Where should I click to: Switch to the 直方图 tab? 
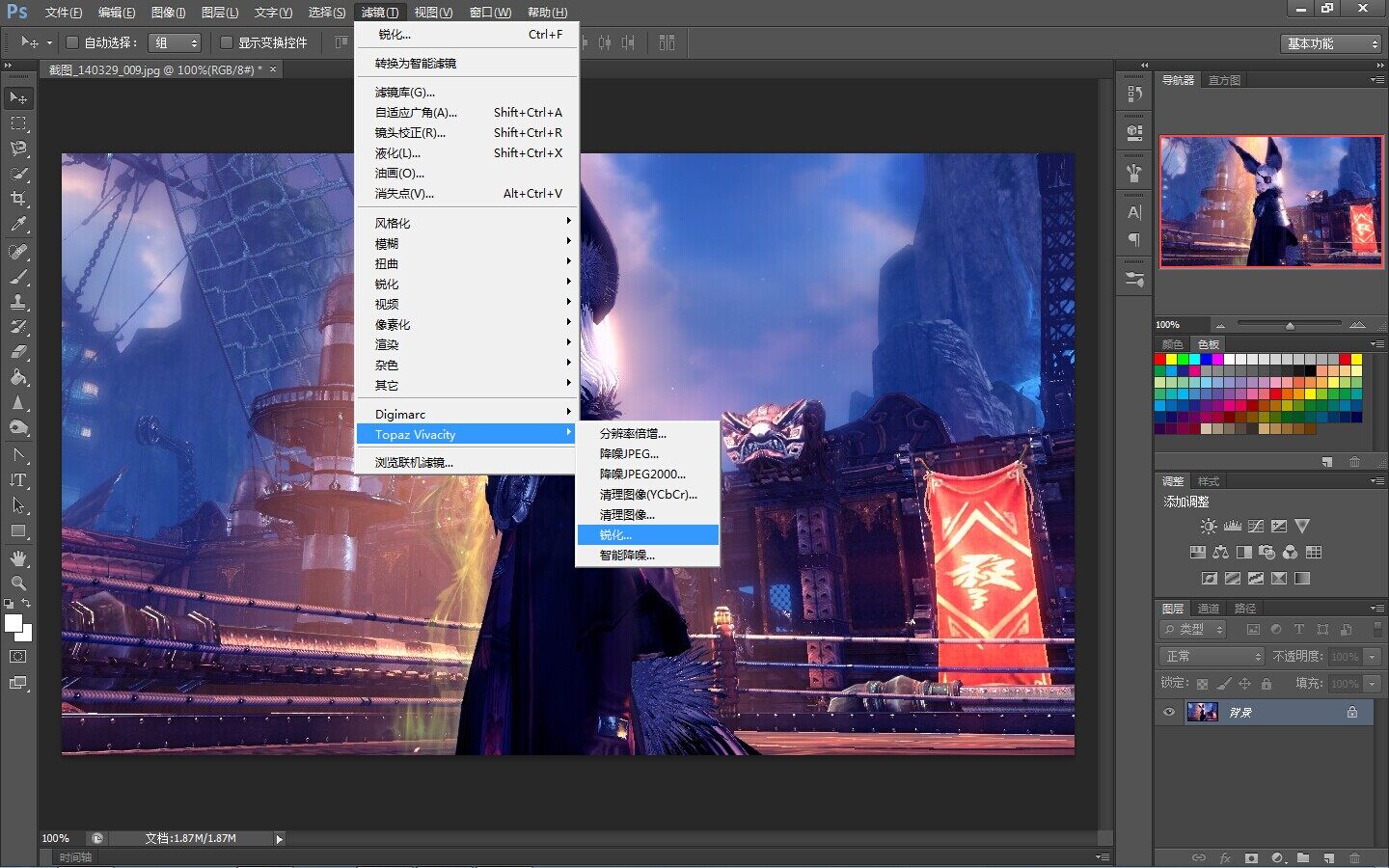(1224, 80)
